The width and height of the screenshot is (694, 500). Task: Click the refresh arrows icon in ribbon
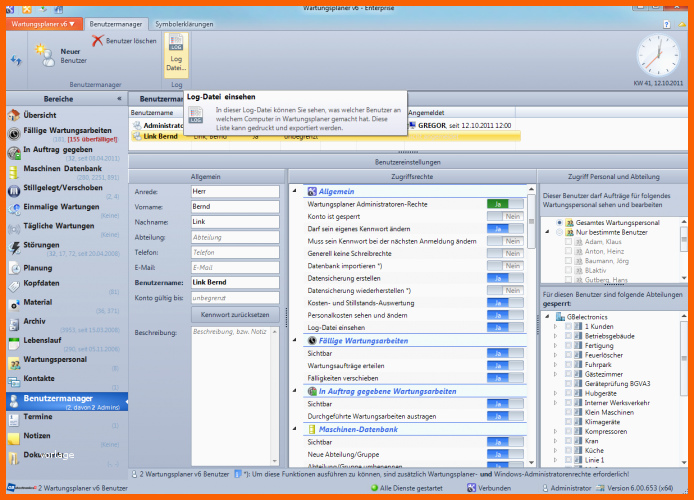(16, 59)
